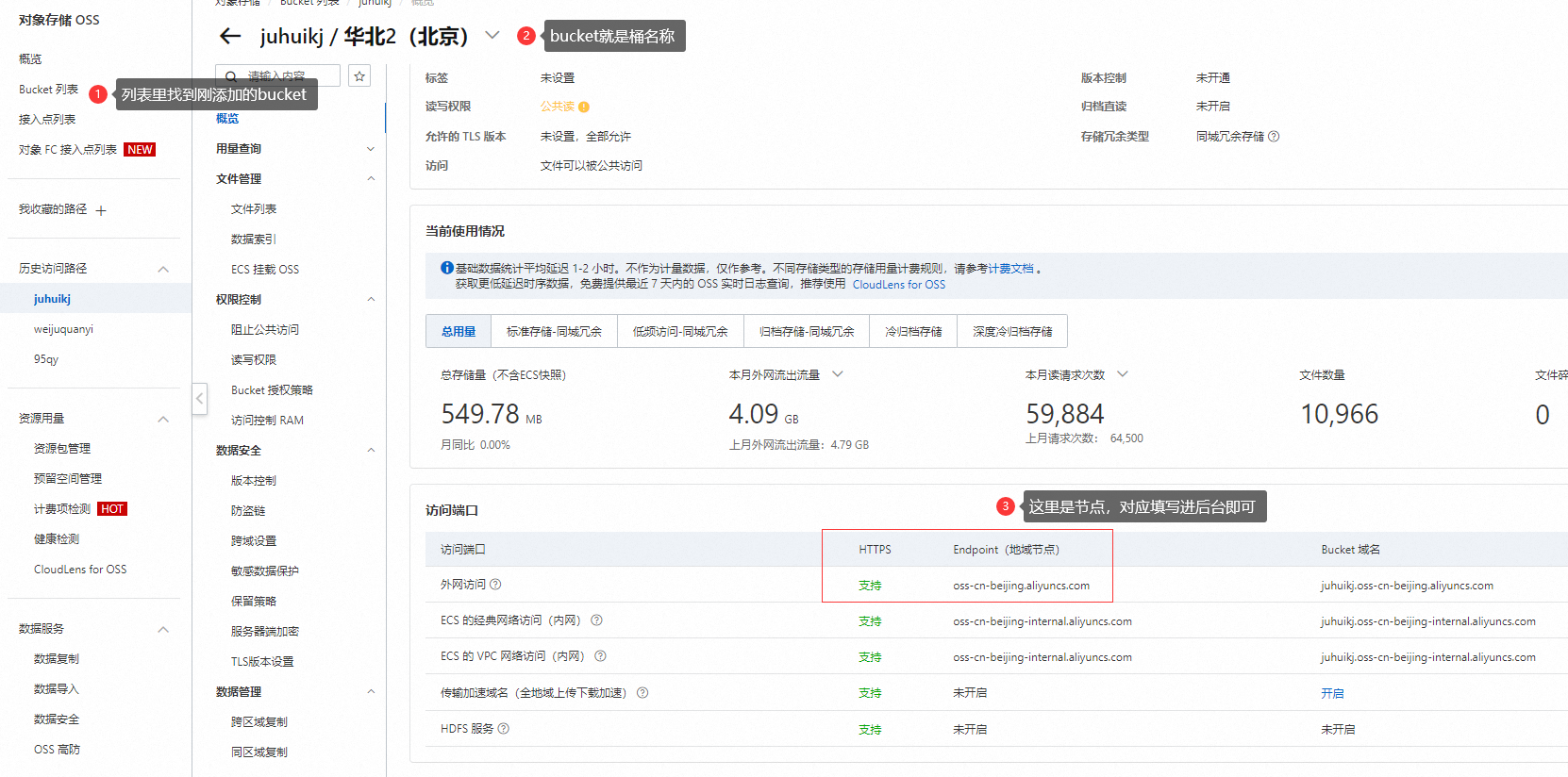This screenshot has height=777, width=1568.
Task: Collapse the 权限控制 menu section
Action: [371, 300]
